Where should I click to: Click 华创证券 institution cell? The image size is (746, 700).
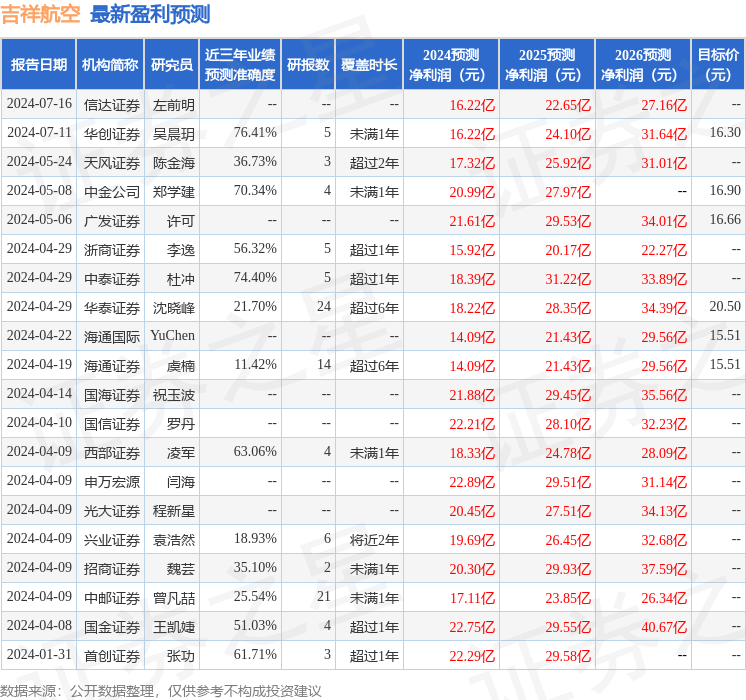click(x=112, y=134)
